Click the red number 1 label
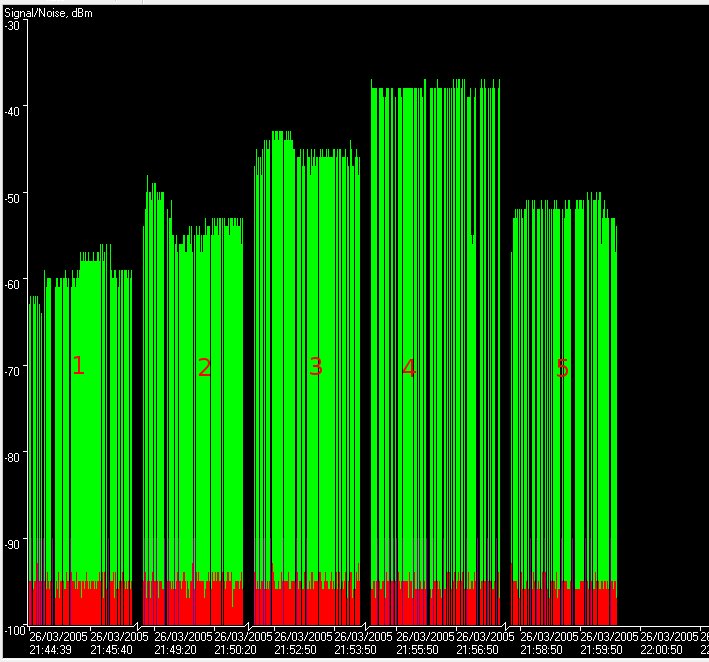The image size is (709, 662). [x=78, y=367]
